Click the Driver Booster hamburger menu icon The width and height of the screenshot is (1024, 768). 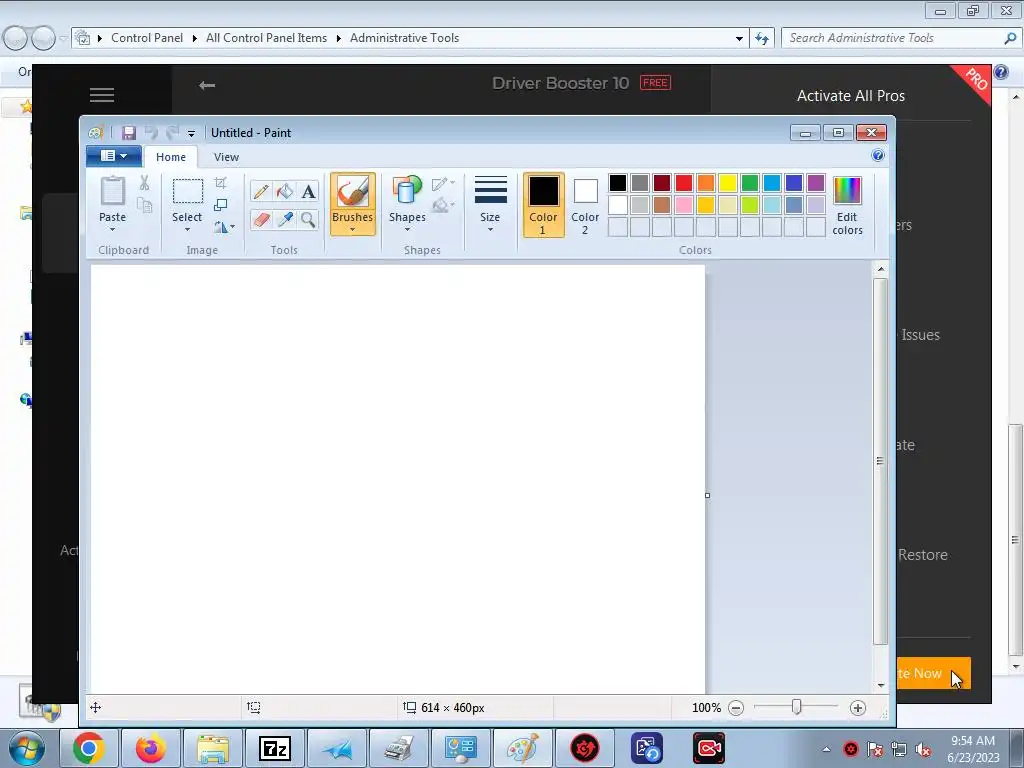coord(102,95)
